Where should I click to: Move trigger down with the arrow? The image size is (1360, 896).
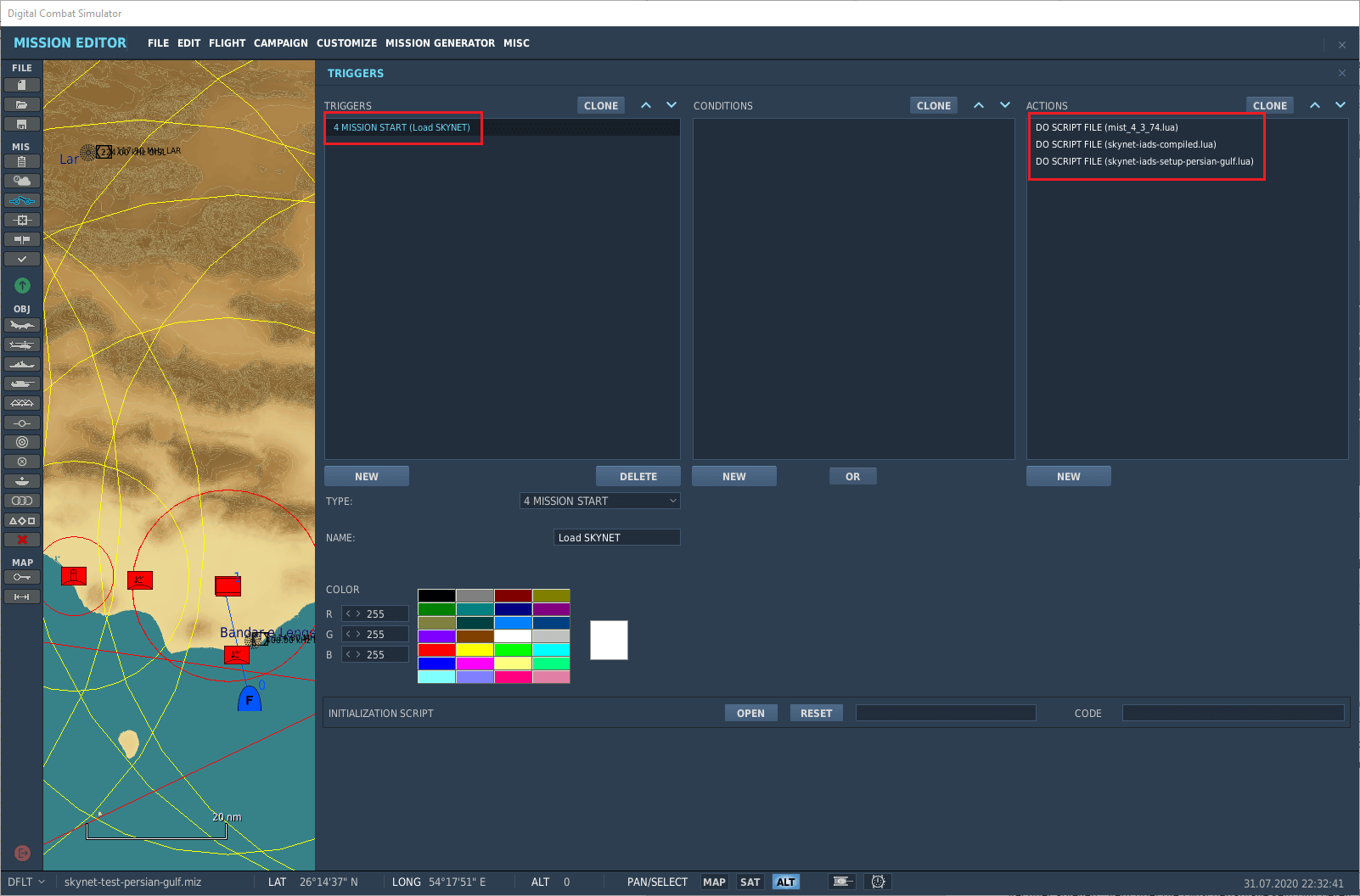pyautogui.click(x=672, y=105)
